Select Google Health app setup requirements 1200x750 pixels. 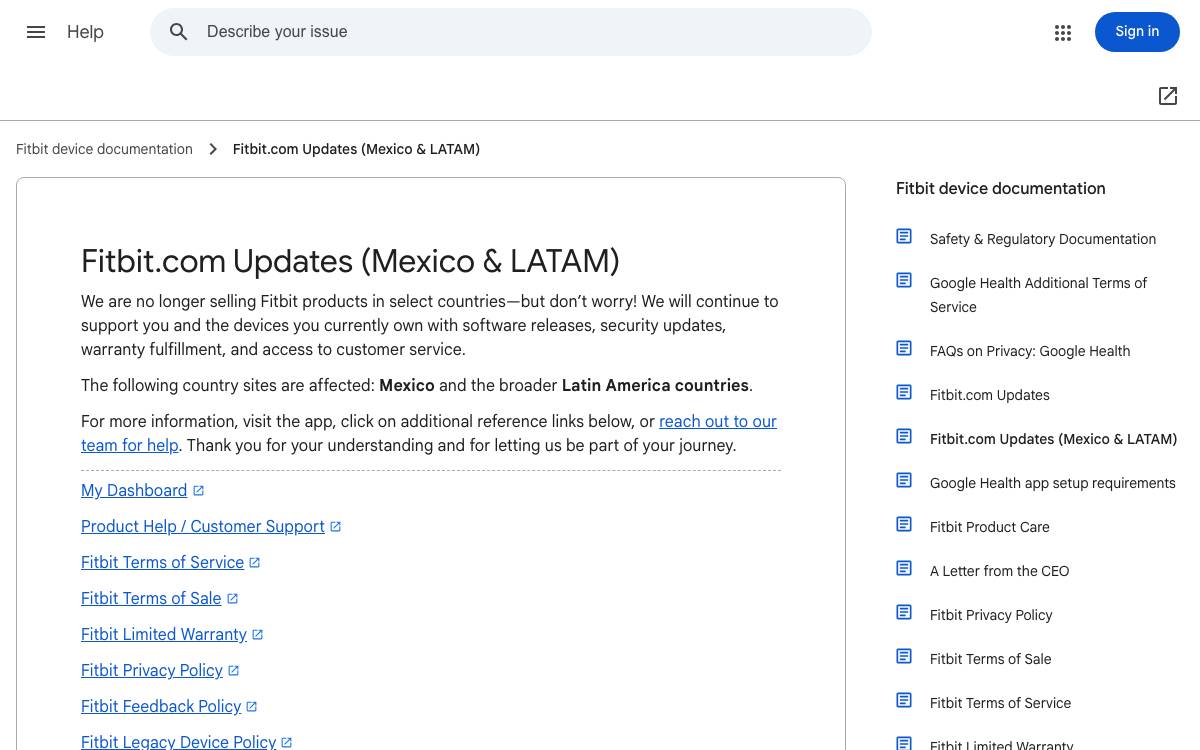[1053, 483]
